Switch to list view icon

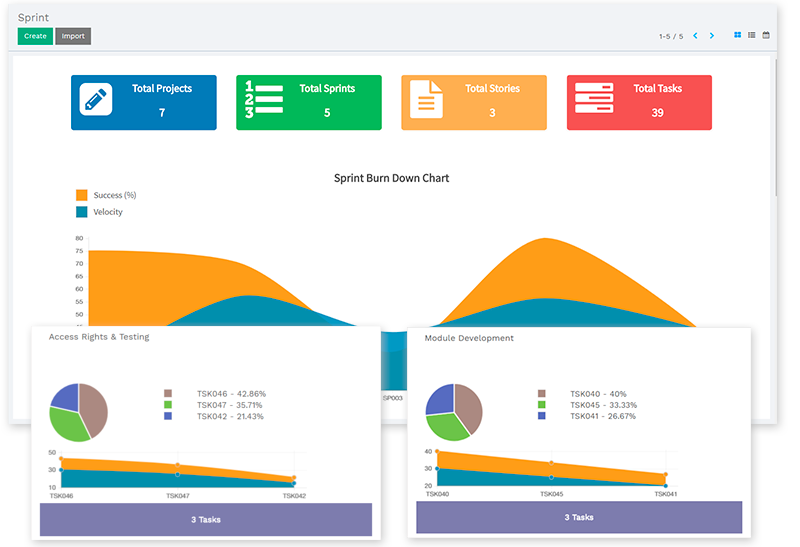[x=752, y=35]
